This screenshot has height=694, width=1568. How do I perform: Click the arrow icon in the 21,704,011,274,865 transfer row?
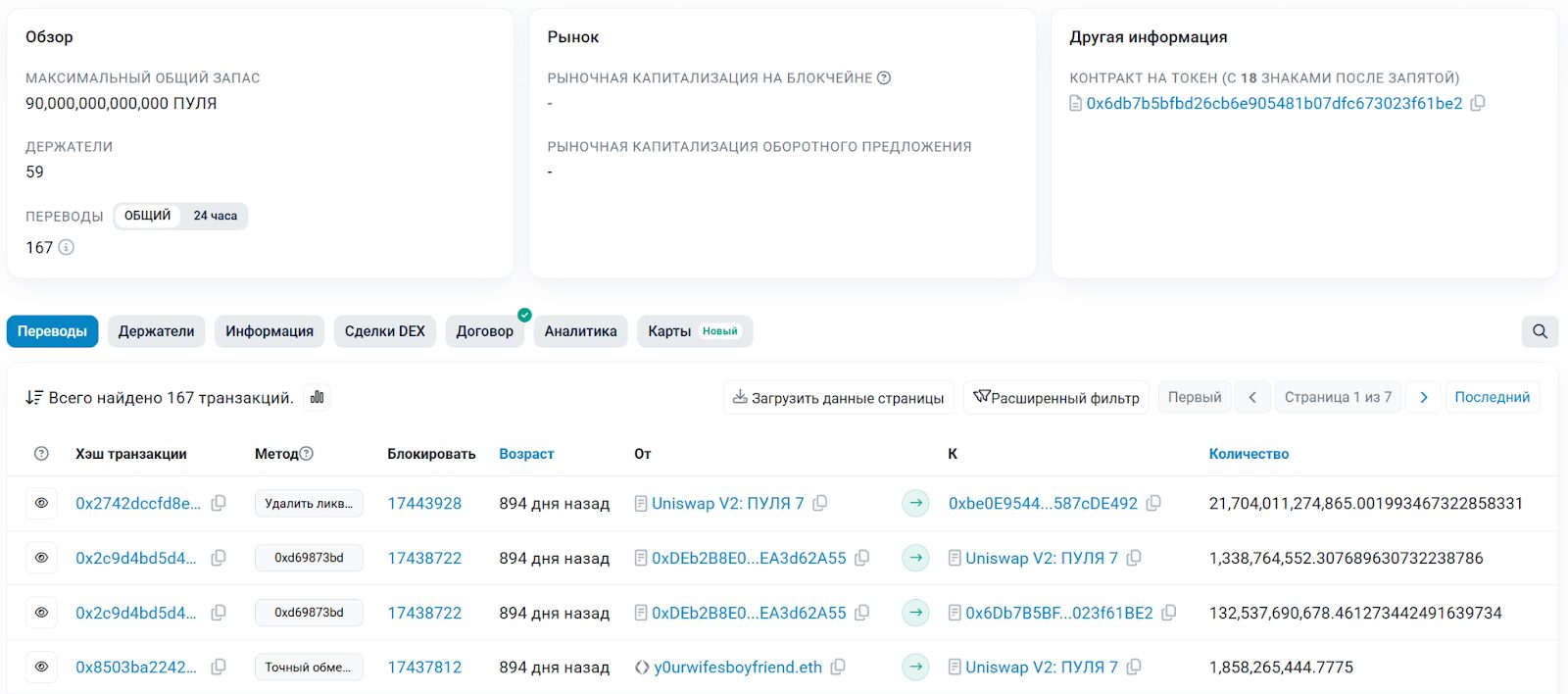tap(915, 503)
